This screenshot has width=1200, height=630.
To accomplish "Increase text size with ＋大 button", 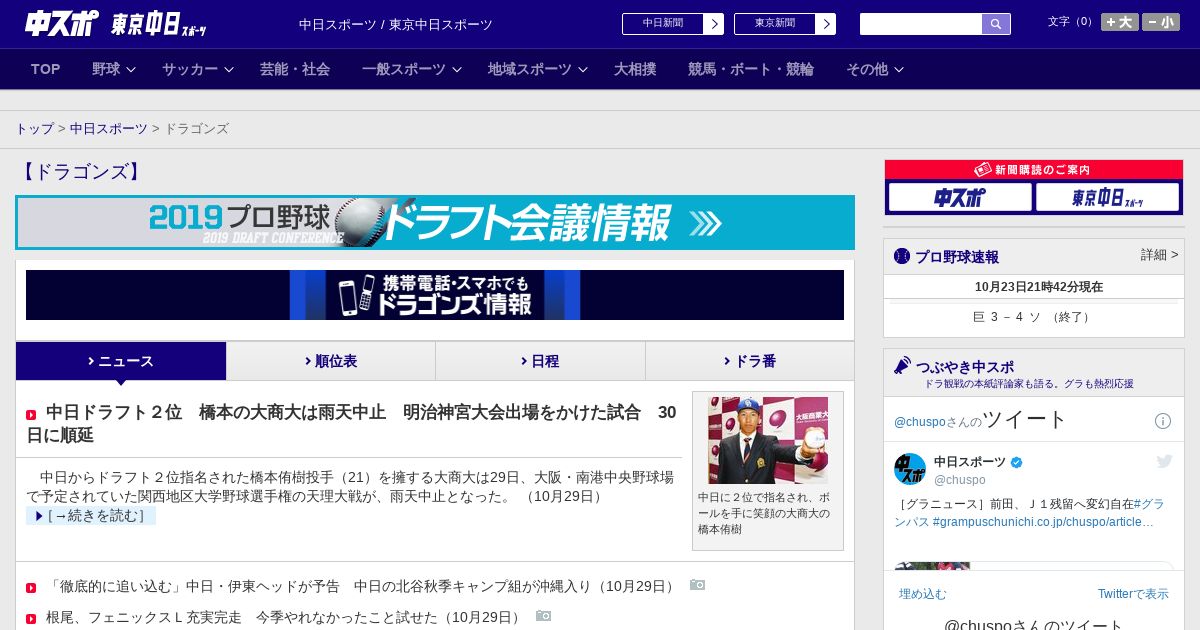I will [1120, 22].
